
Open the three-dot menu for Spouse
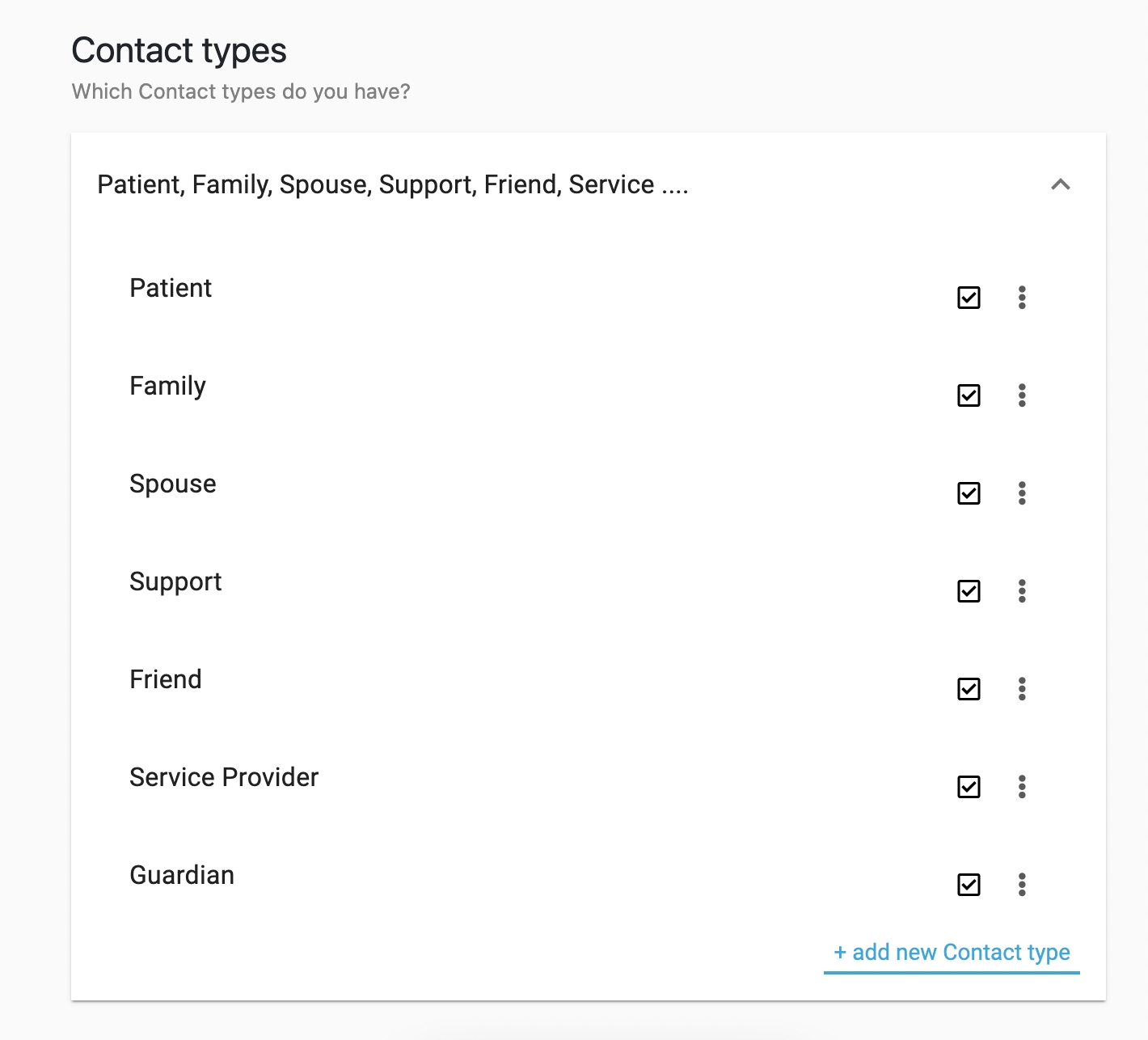[x=1022, y=493]
